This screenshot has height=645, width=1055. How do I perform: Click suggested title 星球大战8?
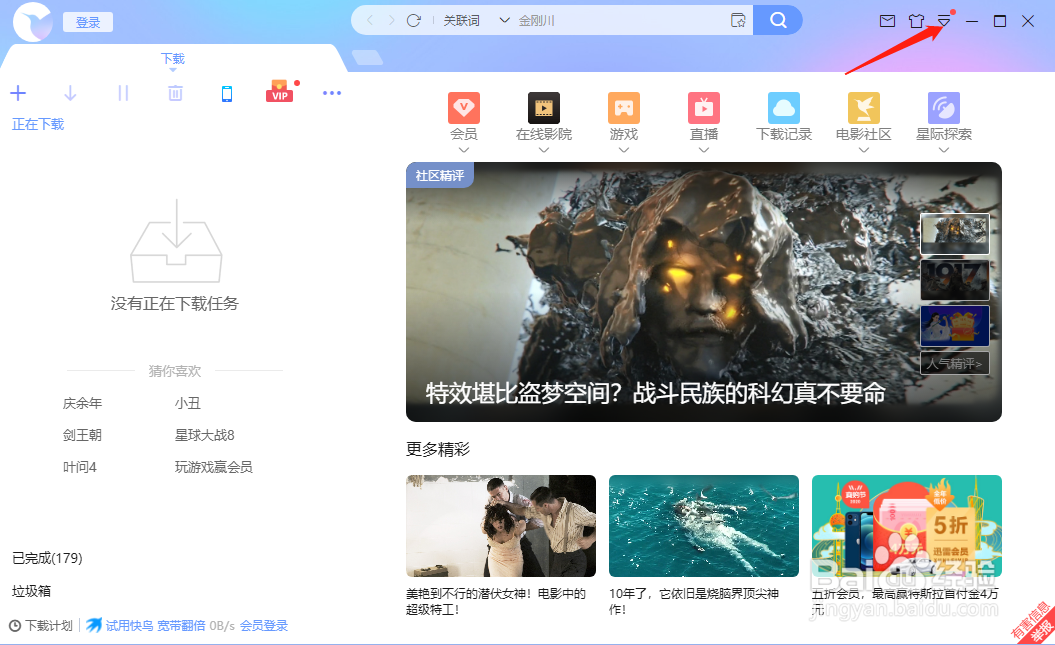coord(205,435)
